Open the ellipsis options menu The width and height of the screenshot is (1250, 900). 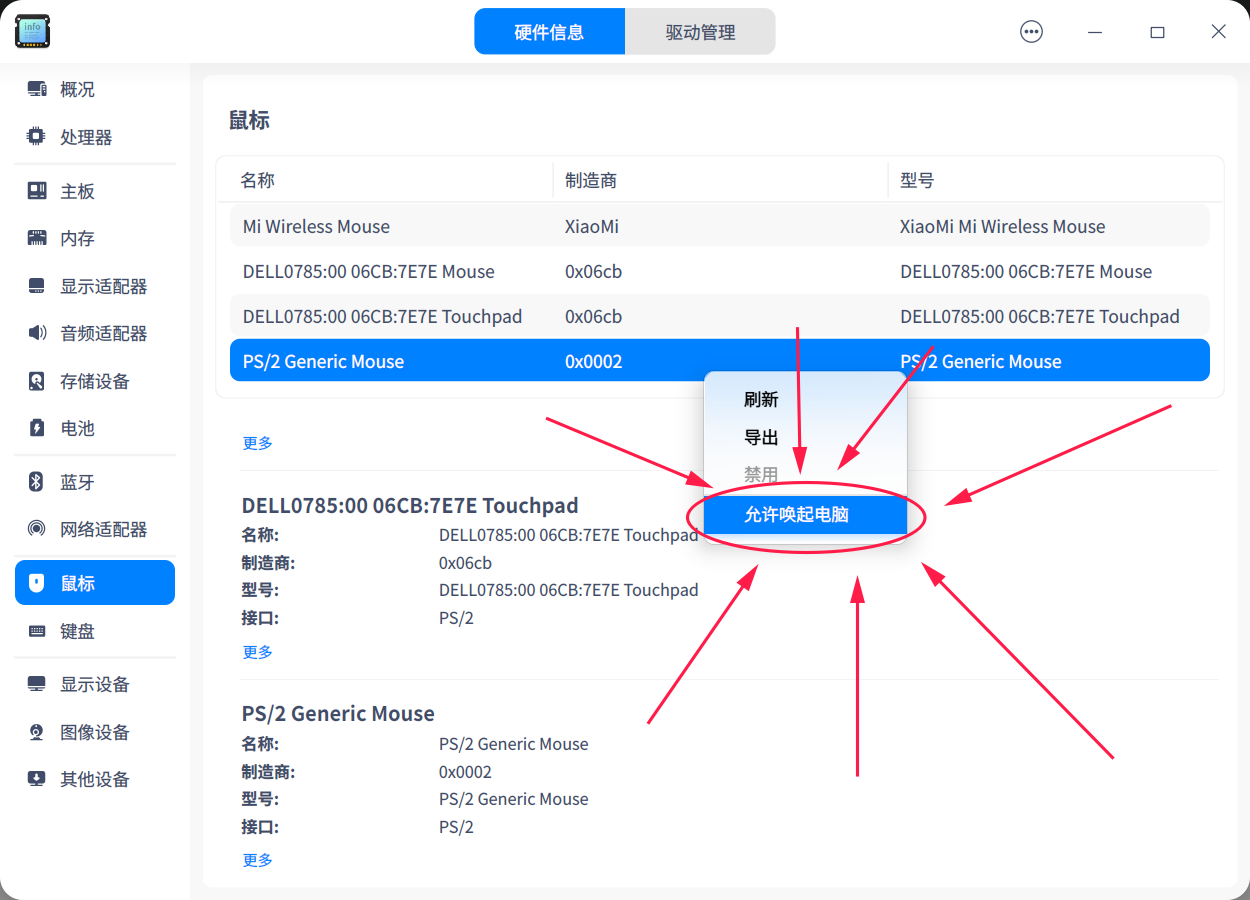(1031, 31)
